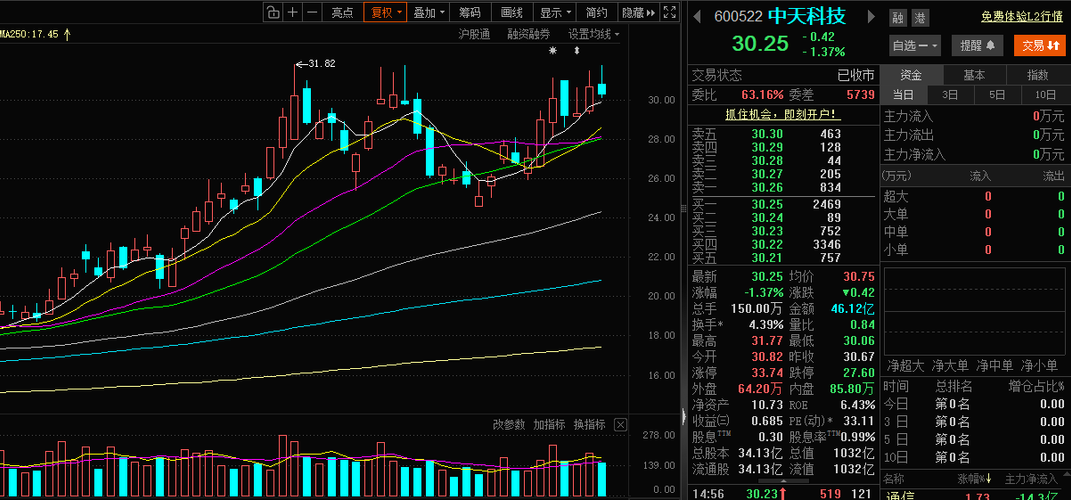The image size is (1071, 500).
Task: Click 换指标 to change indicator
Action: (589, 424)
